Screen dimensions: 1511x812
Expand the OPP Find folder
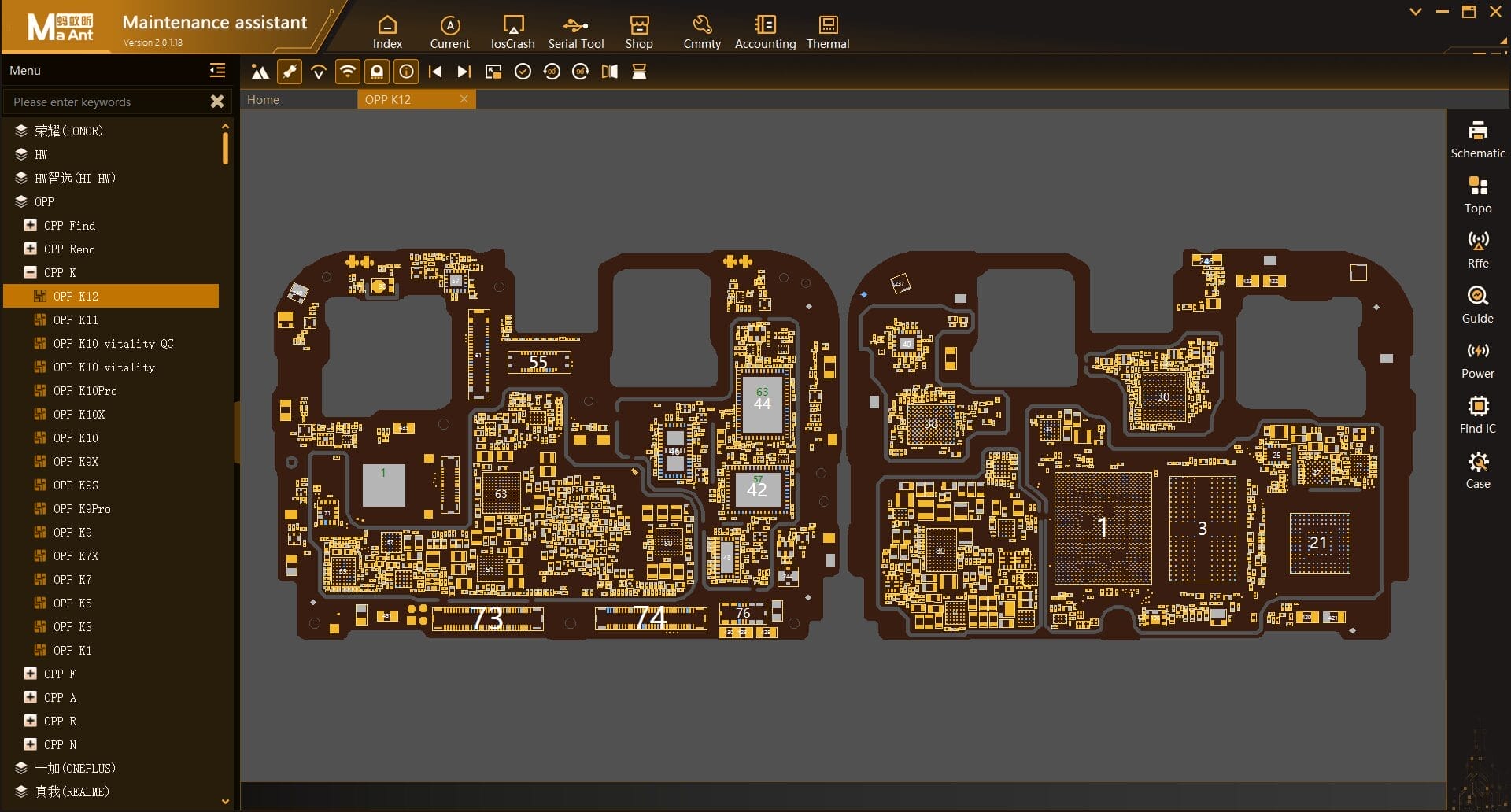[31, 226]
